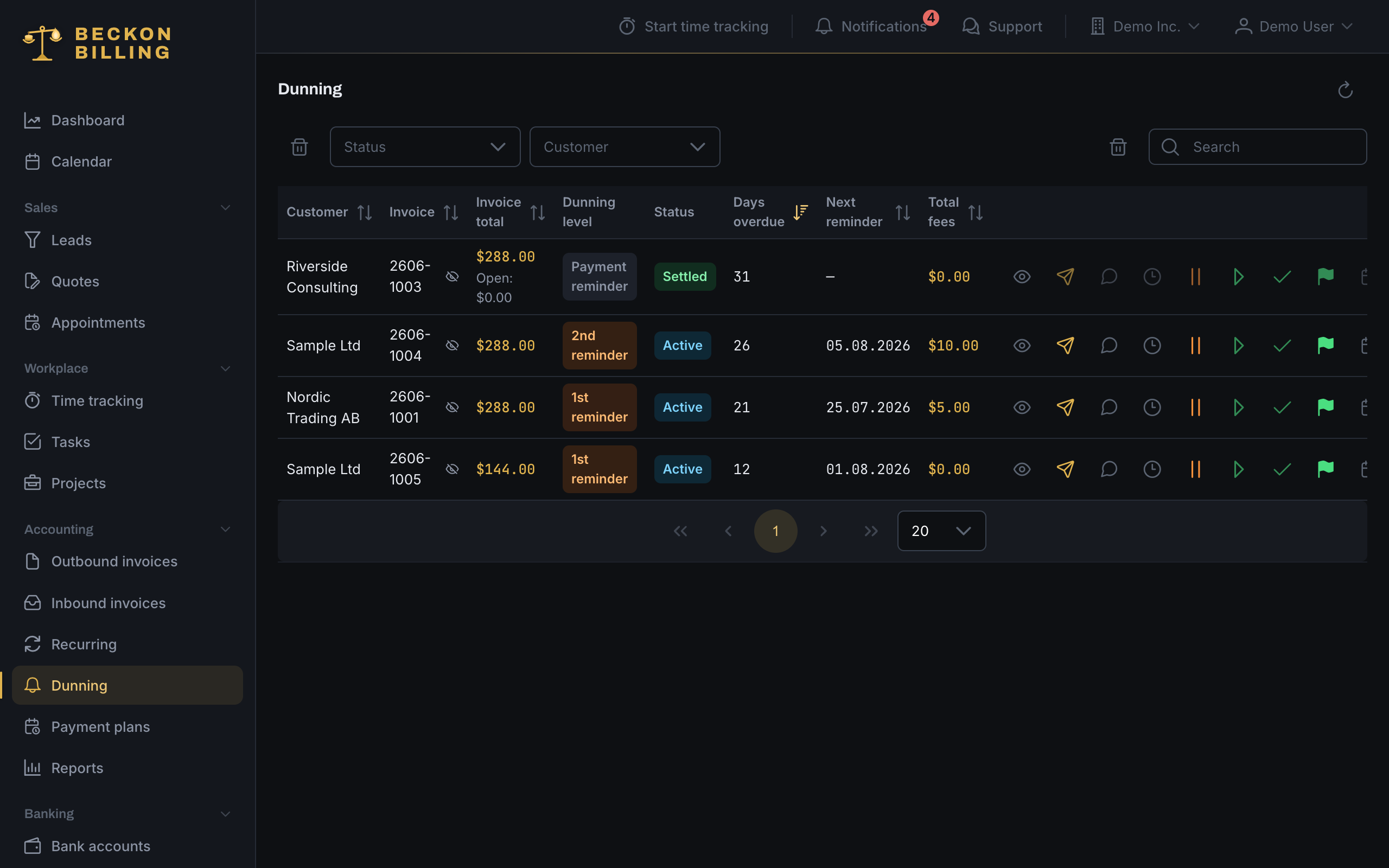Open comment bubble for Nordic Trading AB
Image resolution: width=1389 pixels, height=868 pixels.
point(1109,407)
